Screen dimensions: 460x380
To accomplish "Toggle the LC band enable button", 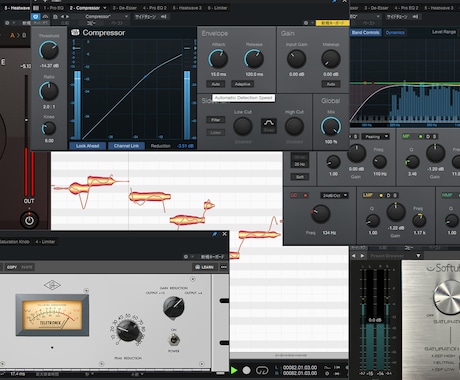I will tap(305, 195).
